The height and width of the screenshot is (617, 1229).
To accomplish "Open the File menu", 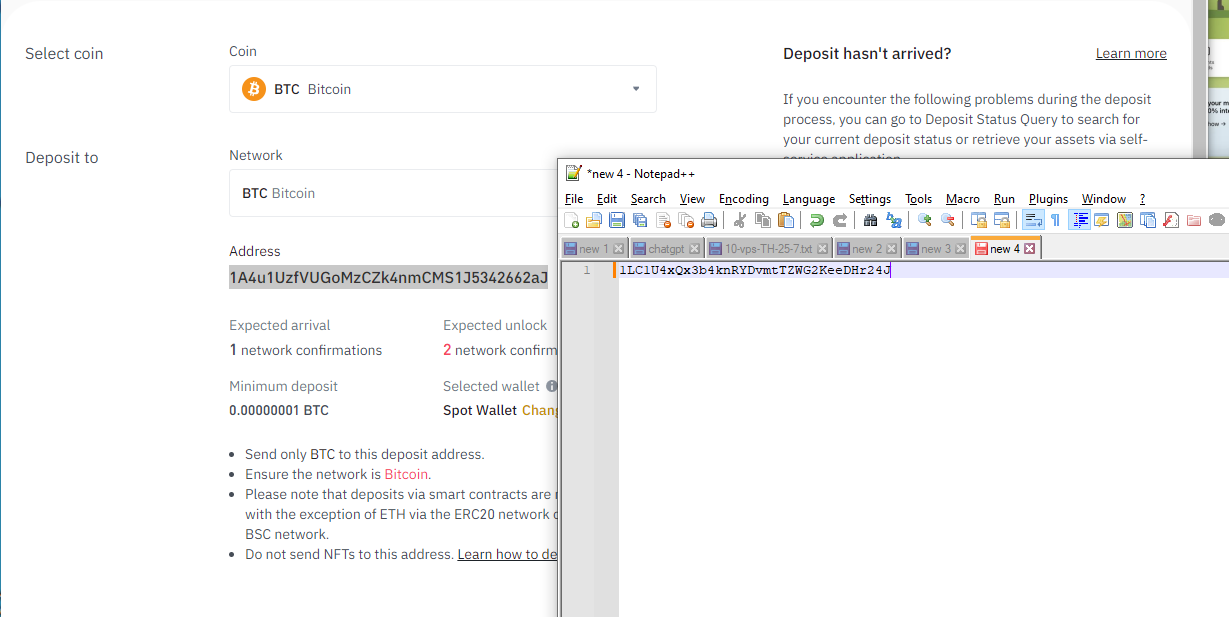I will 574,199.
